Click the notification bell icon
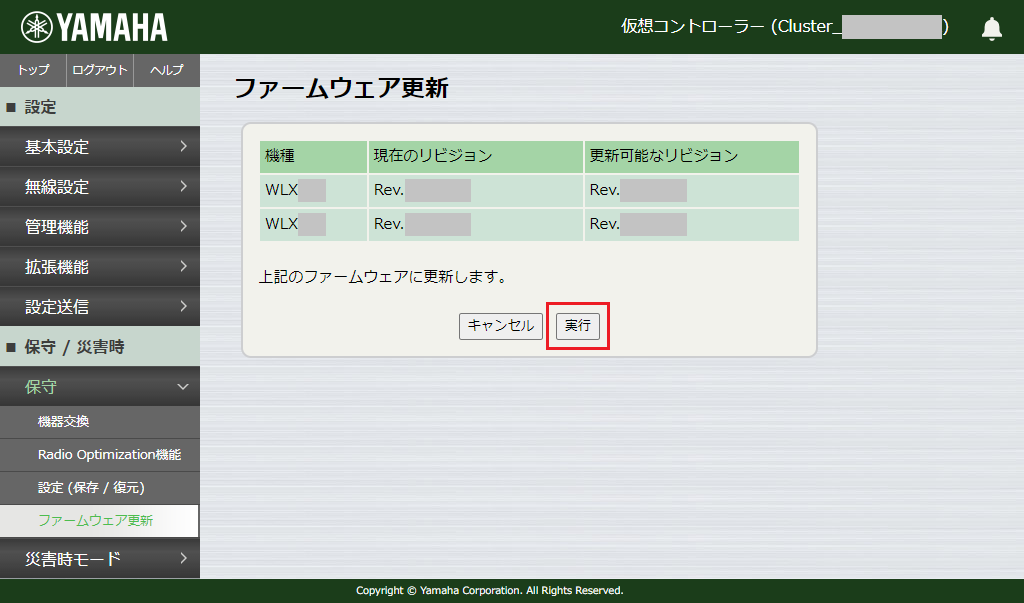 pyautogui.click(x=991, y=28)
